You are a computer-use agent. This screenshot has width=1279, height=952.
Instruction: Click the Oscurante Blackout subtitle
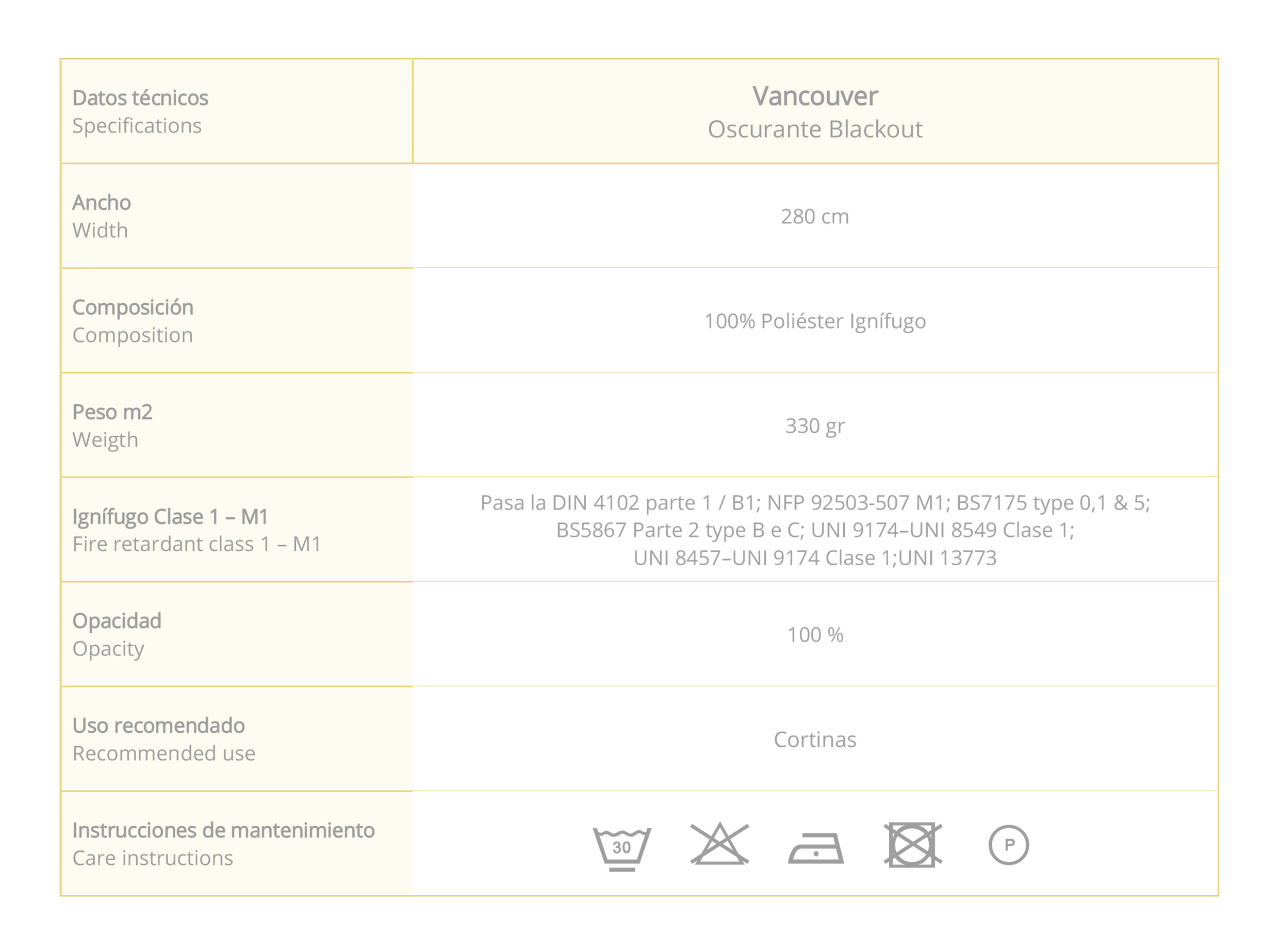point(815,129)
